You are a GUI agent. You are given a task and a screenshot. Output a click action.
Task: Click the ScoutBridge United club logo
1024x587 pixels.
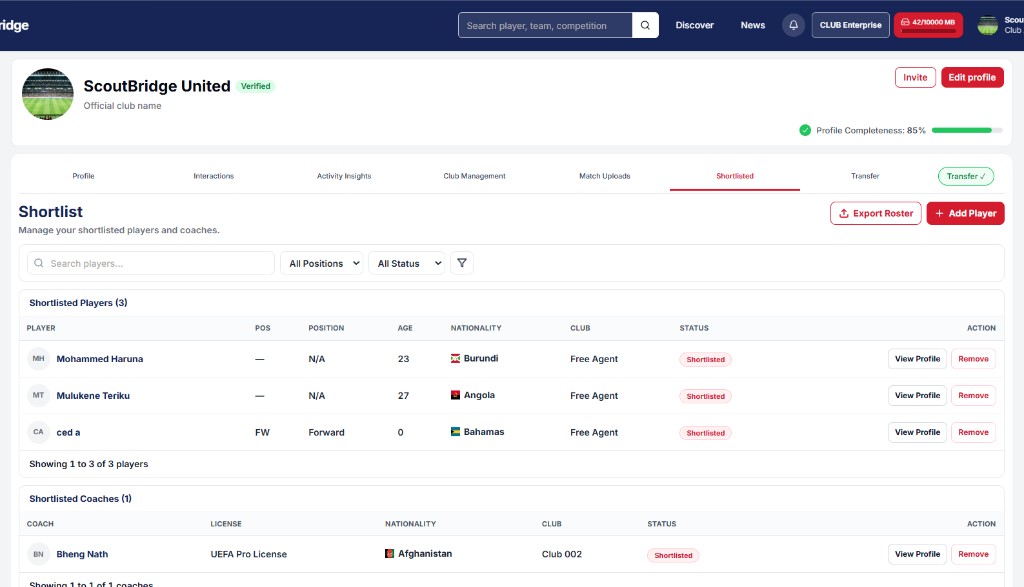coord(48,94)
